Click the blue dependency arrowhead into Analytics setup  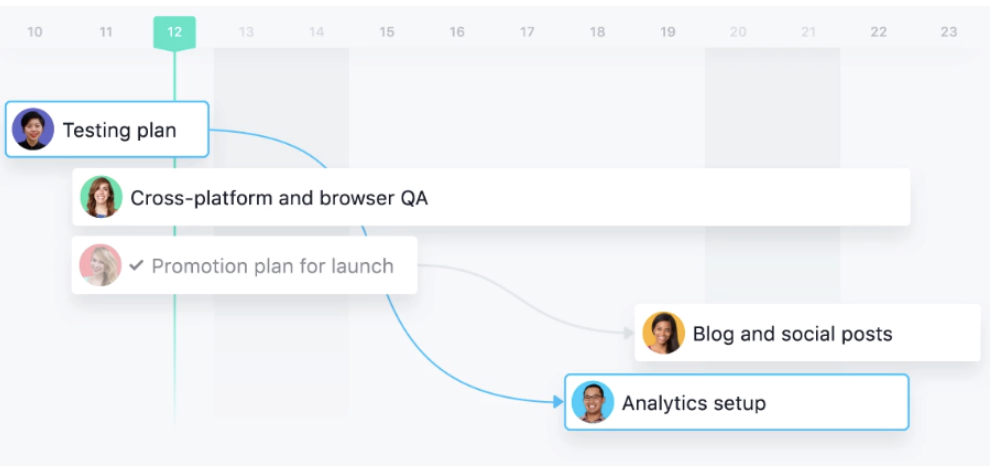[x=558, y=402]
